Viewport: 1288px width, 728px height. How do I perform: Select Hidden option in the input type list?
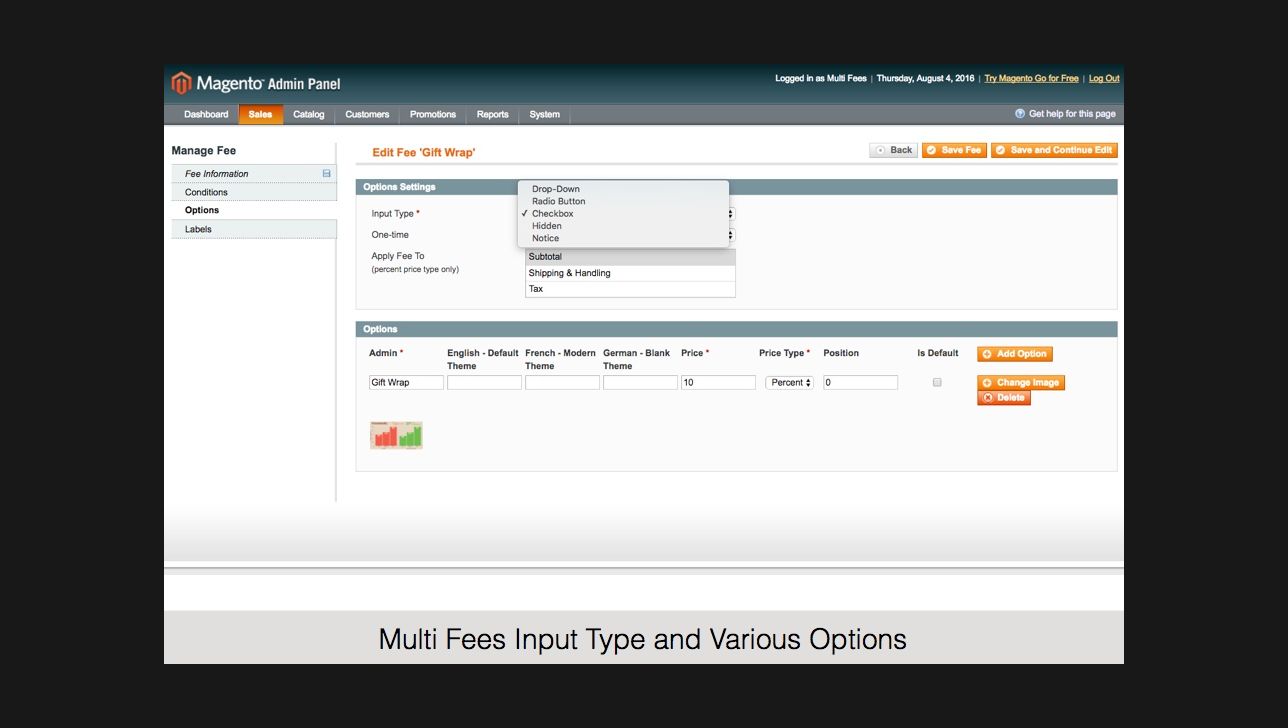click(546, 226)
